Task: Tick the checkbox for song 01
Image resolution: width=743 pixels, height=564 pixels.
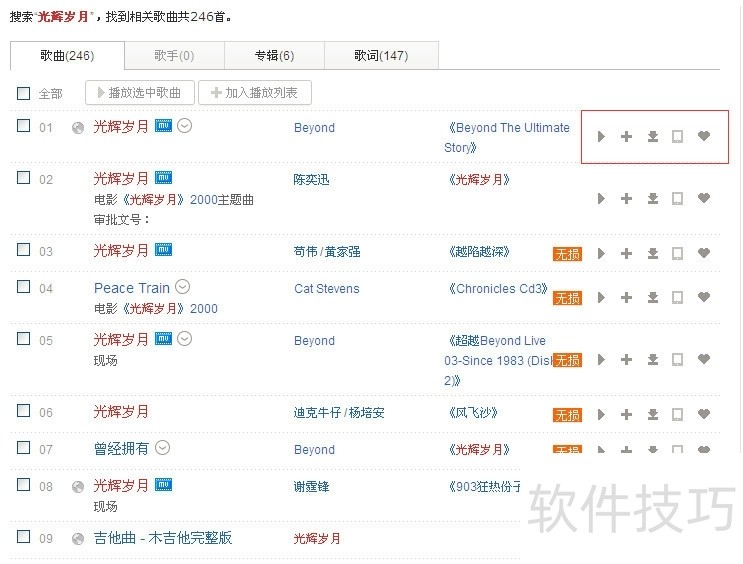Action: point(23,126)
